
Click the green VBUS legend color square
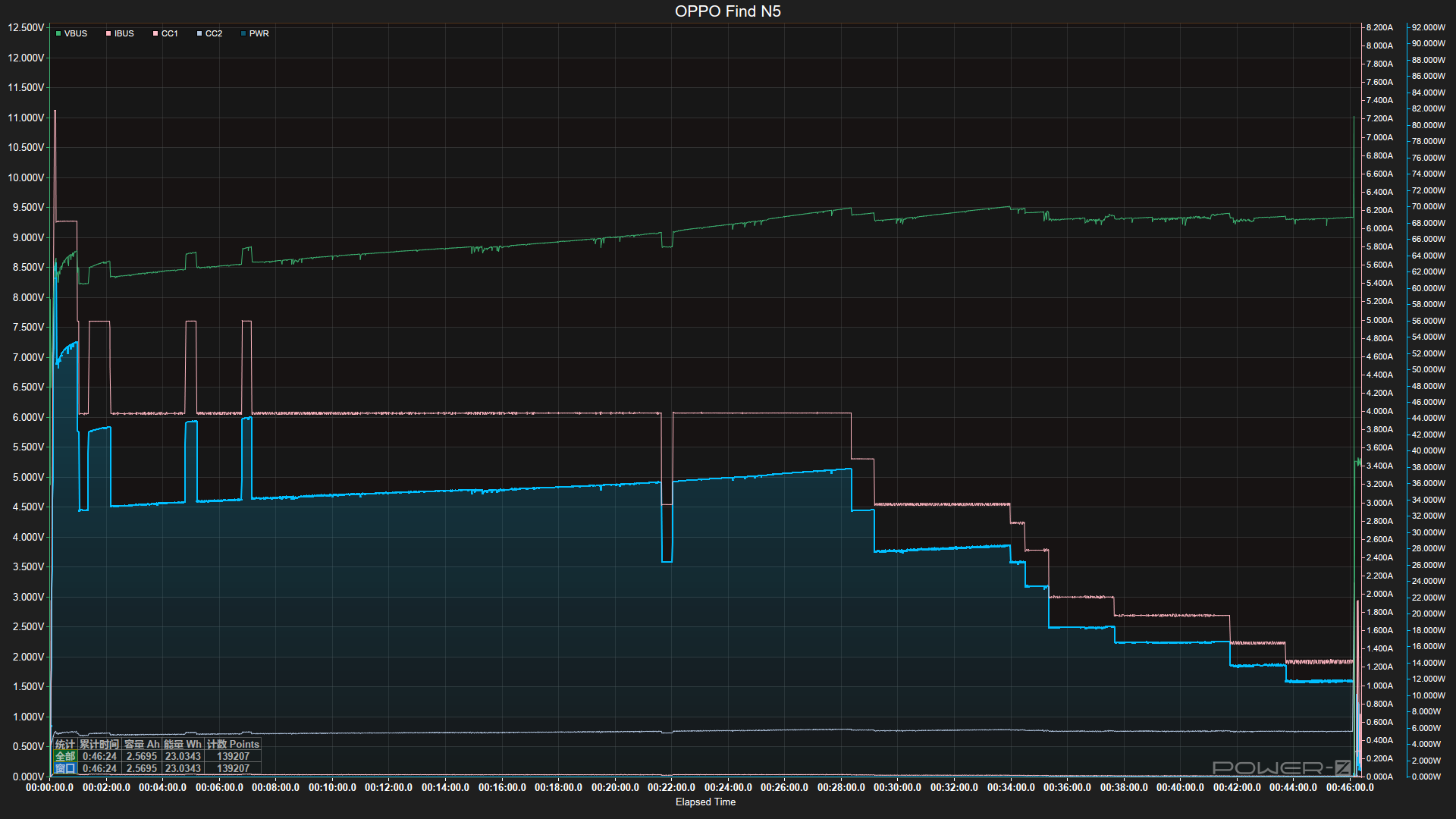[58, 33]
